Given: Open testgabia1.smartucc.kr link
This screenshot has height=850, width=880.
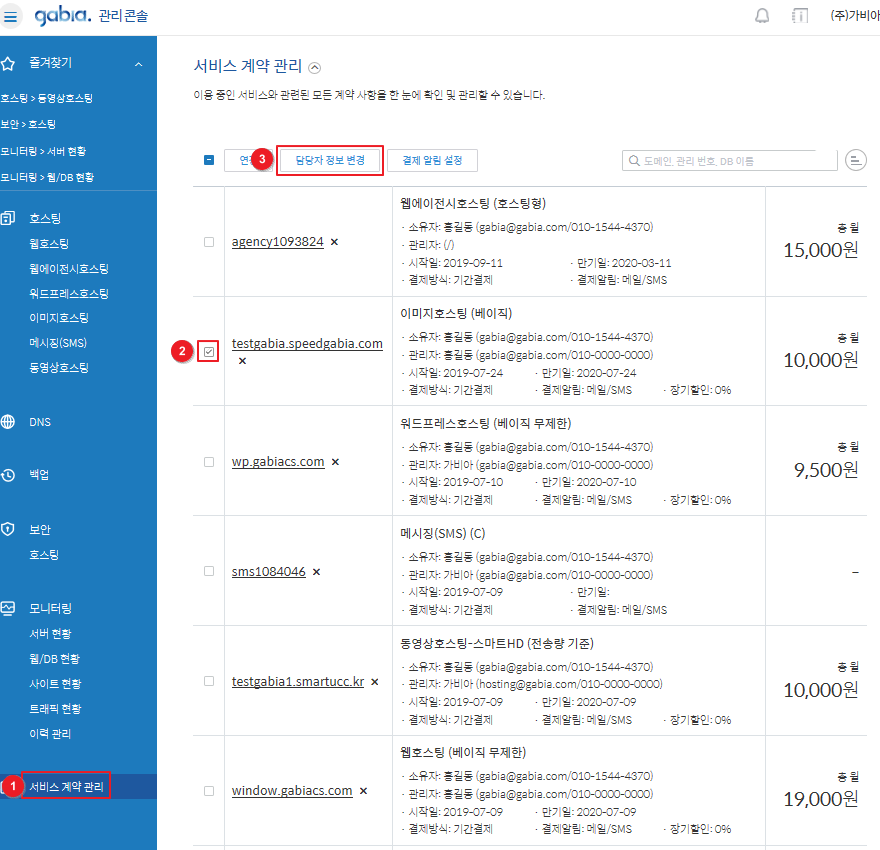Looking at the screenshot, I should 298,682.
